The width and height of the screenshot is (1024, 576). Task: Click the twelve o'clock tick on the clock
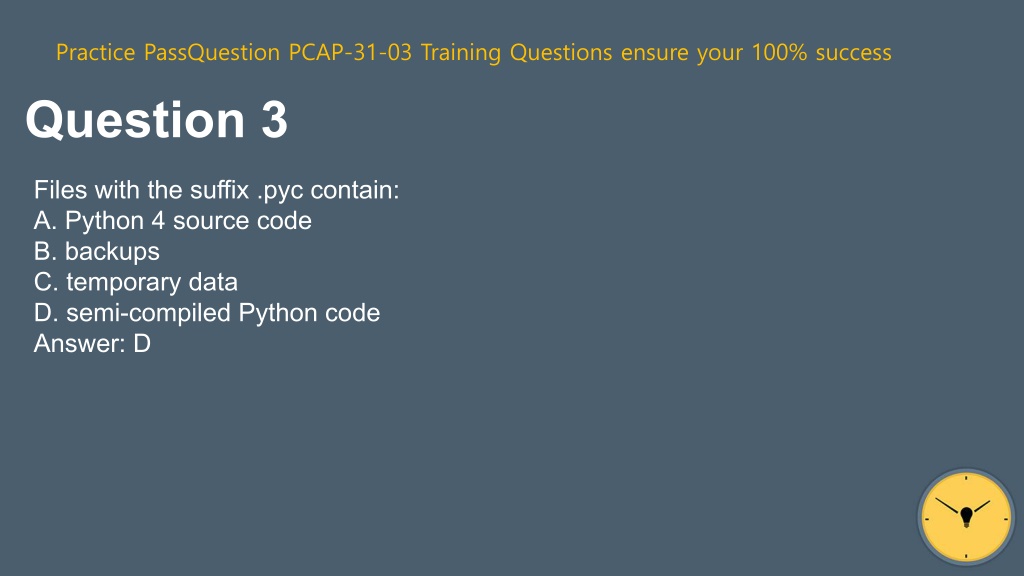tap(966, 478)
